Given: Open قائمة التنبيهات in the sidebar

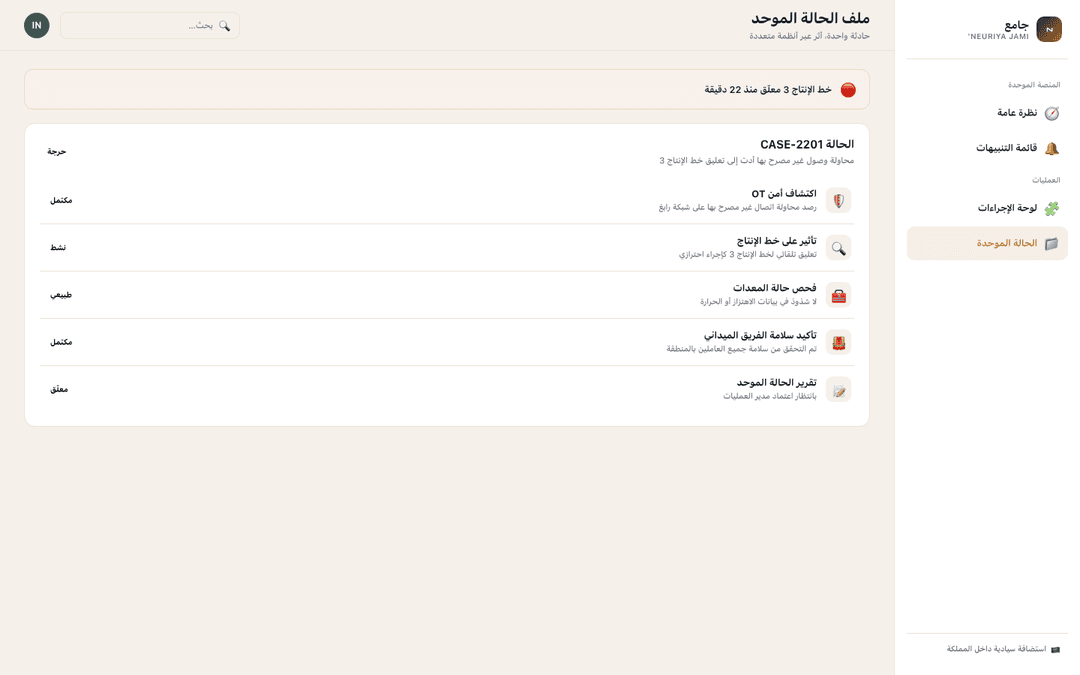Looking at the screenshot, I should point(987,148).
